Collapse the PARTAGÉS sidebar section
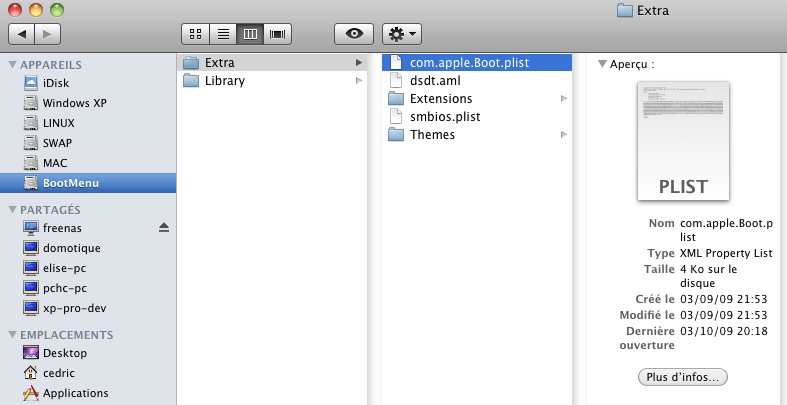The height and width of the screenshot is (405, 787). [x=12, y=210]
